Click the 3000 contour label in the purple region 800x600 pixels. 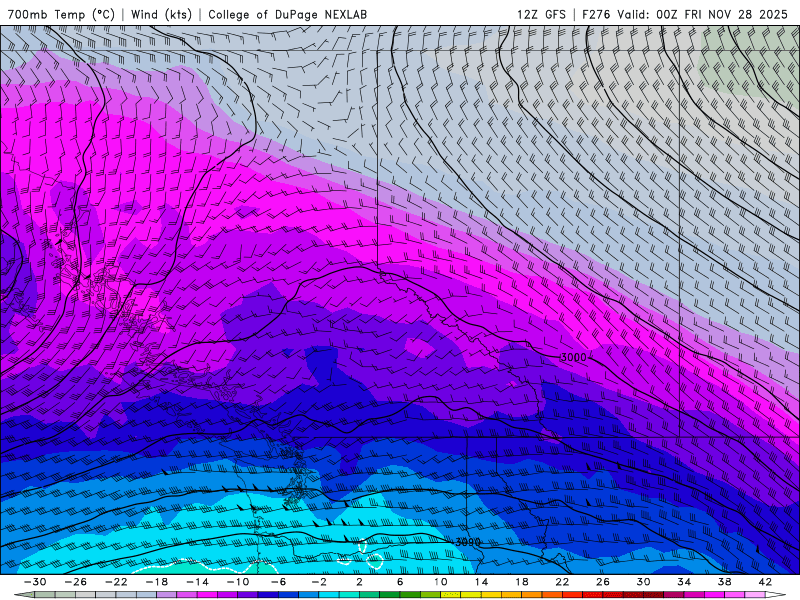coord(573,358)
